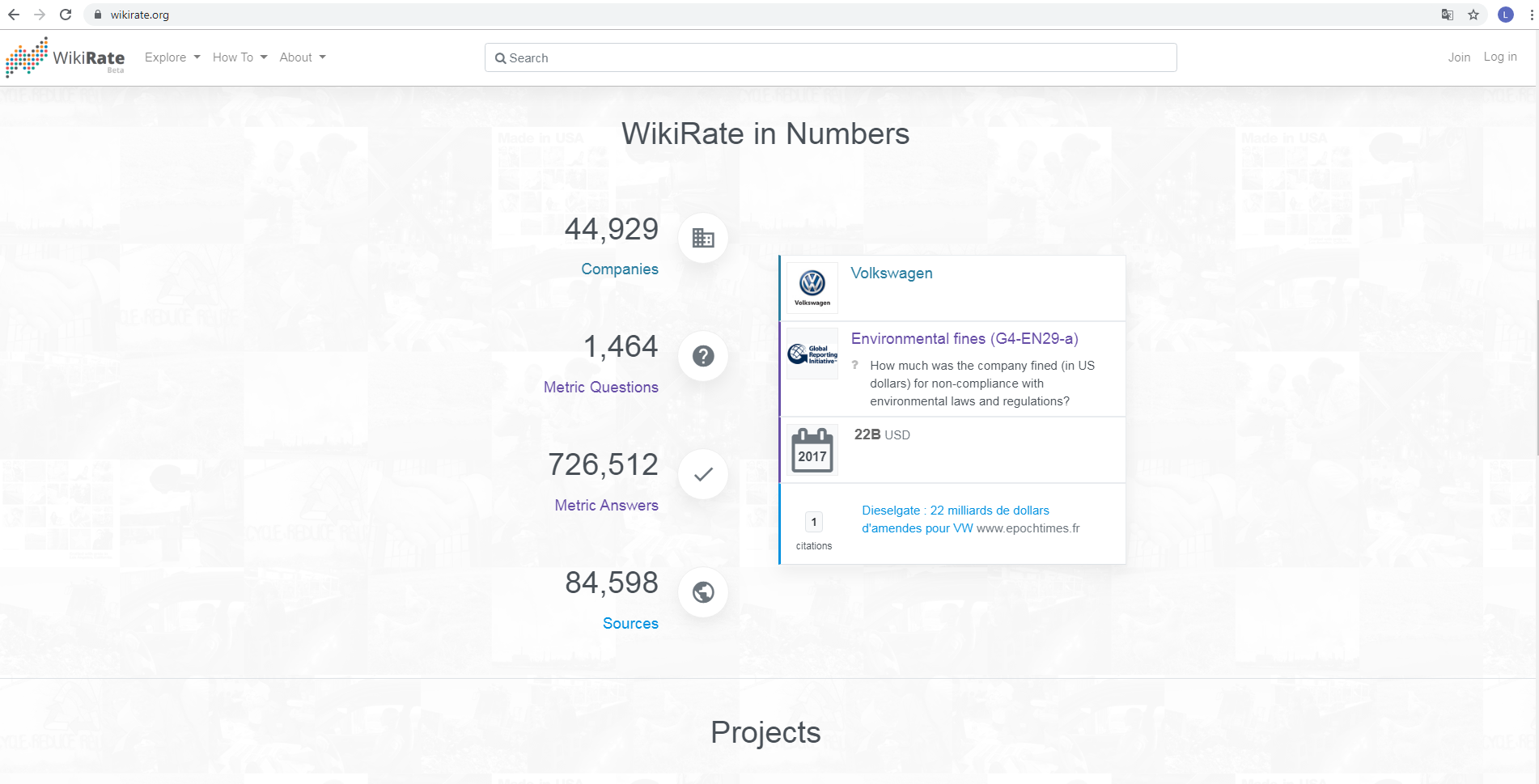The image size is (1539, 784).
Task: Click the 2017 calendar icon
Action: 812,450
